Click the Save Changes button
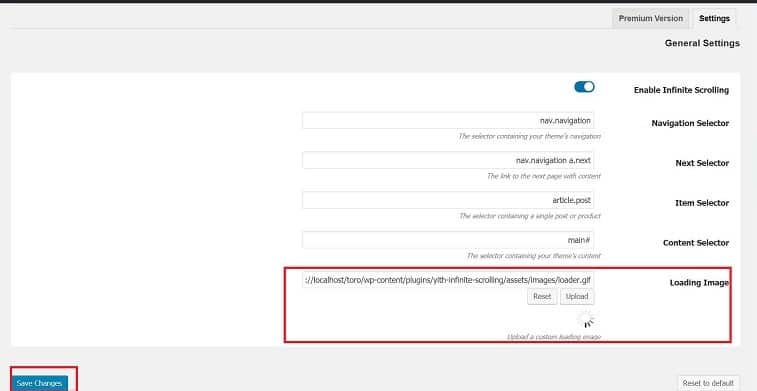Image resolution: width=757 pixels, height=391 pixels. click(x=39, y=383)
